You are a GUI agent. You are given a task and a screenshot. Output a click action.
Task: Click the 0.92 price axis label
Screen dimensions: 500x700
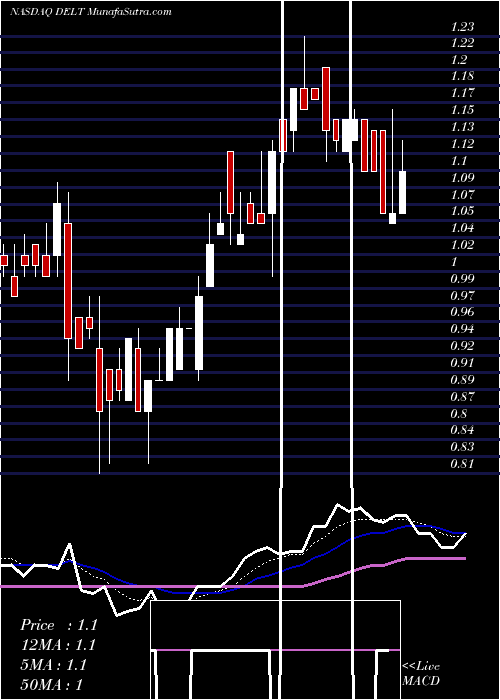[x=462, y=346]
